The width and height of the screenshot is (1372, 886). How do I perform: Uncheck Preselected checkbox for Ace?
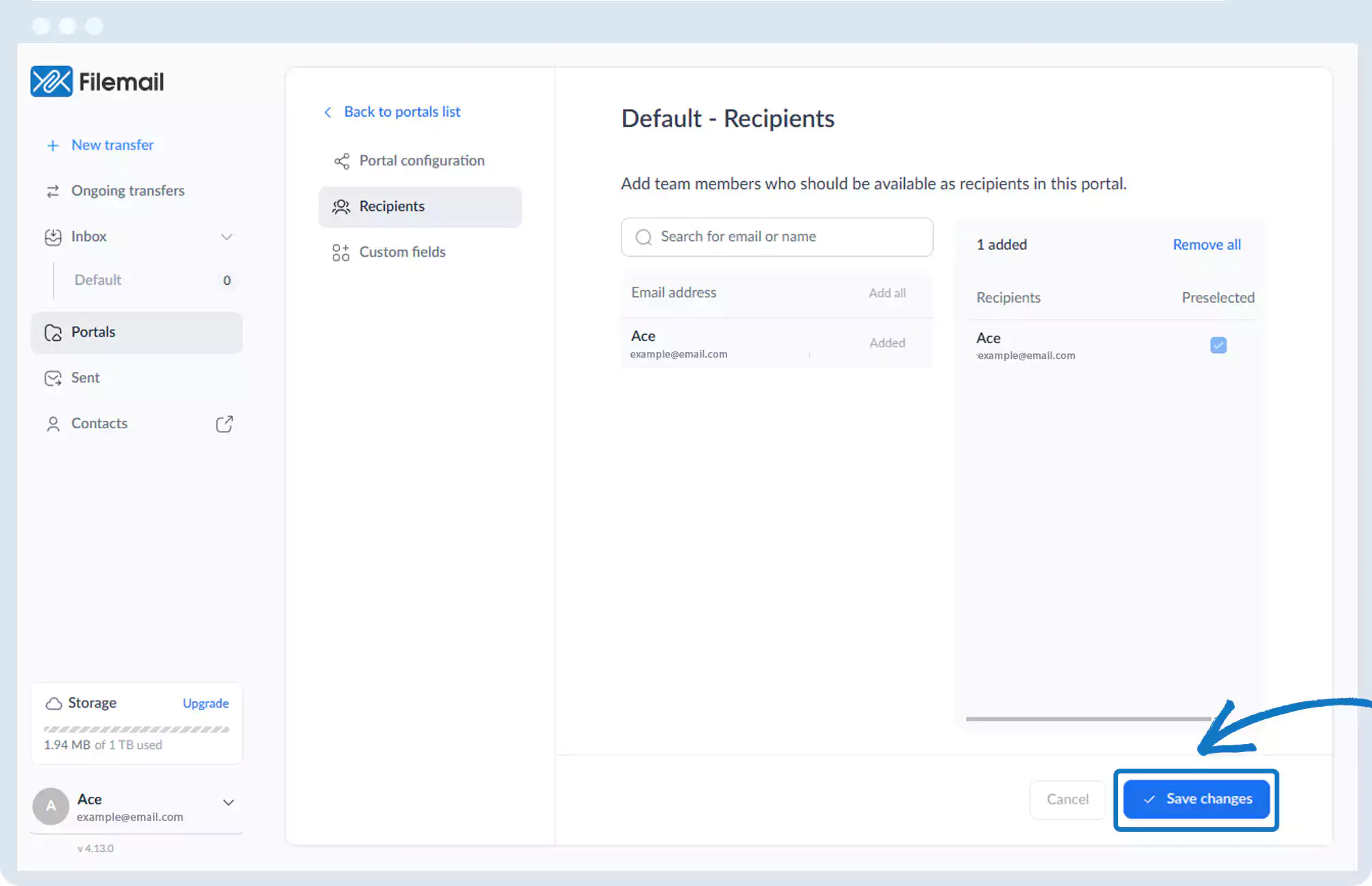(1218, 345)
